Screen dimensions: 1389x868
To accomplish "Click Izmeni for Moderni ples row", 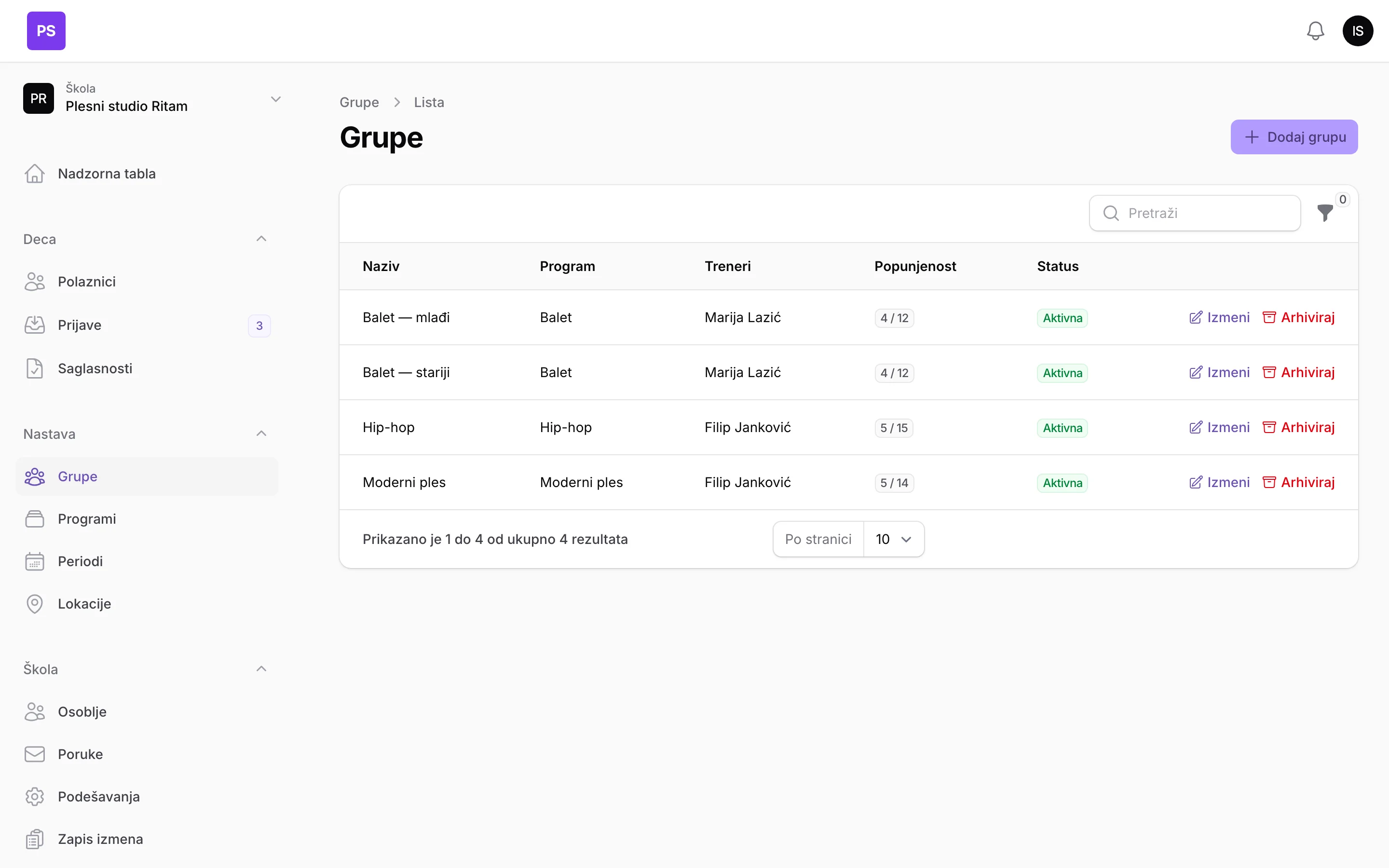I will tap(1219, 483).
